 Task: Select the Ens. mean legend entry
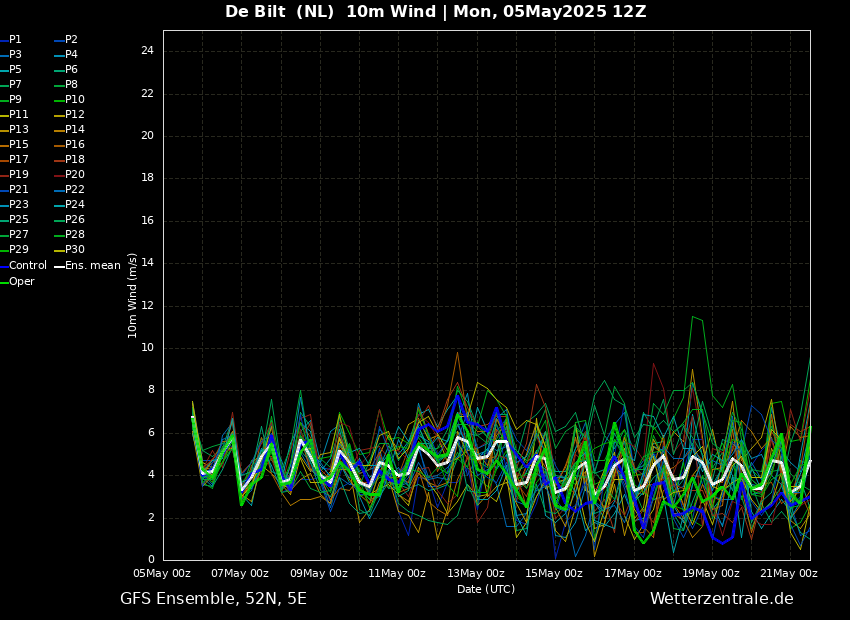click(x=92, y=266)
